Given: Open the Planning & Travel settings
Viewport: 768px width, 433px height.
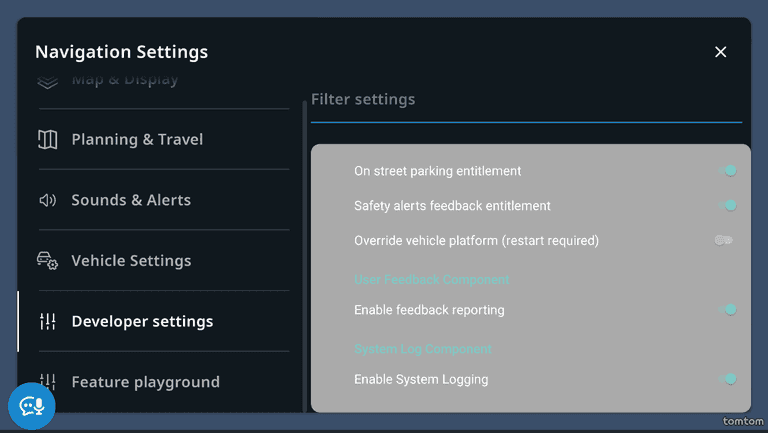Looking at the screenshot, I should coord(137,140).
